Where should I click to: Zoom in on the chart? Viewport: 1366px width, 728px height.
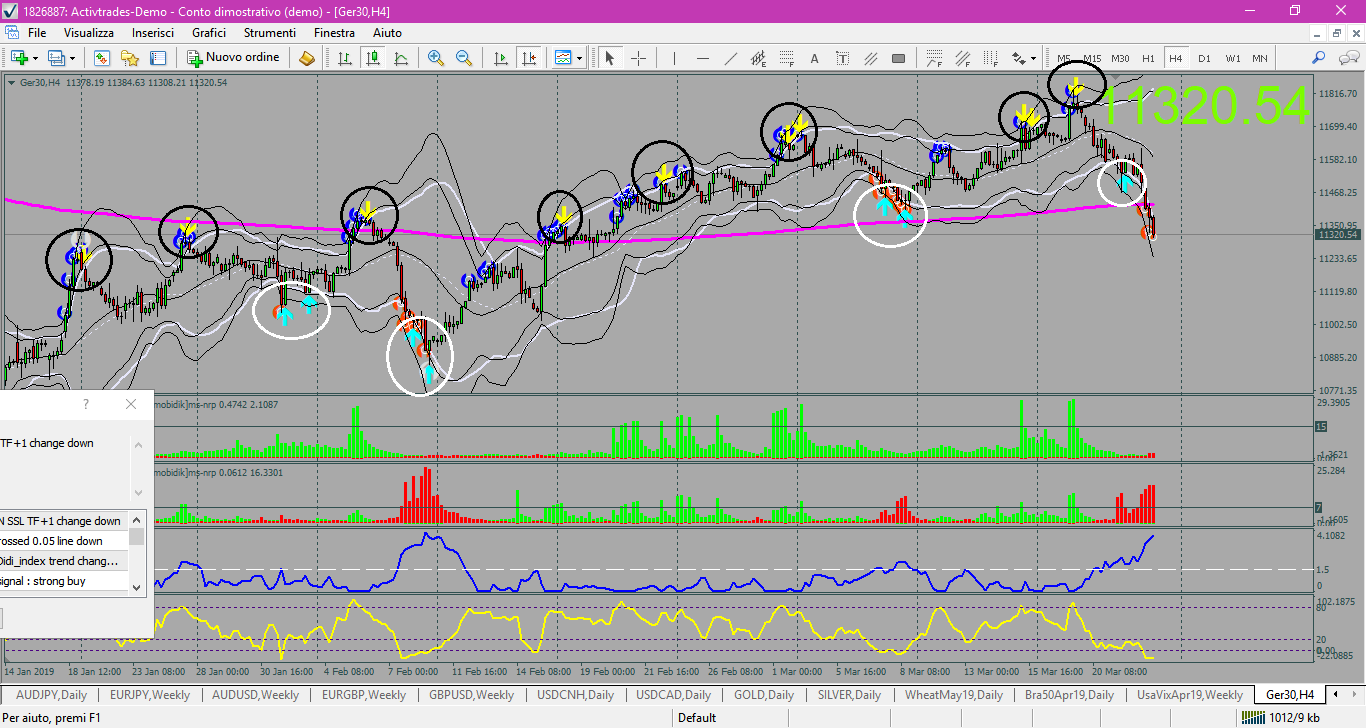click(x=436, y=58)
